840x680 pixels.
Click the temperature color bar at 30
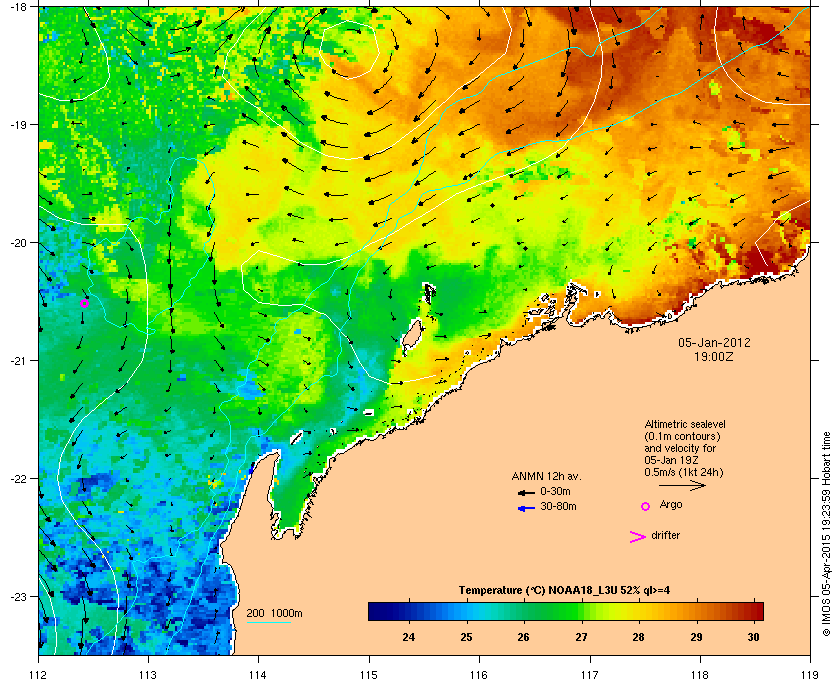[x=754, y=611]
